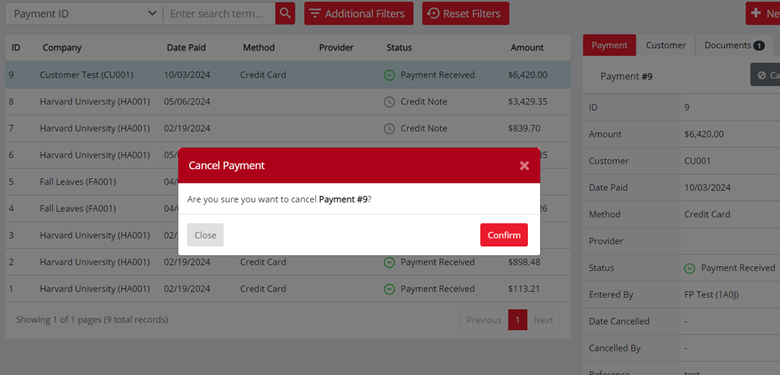Sort by the Method column header
Viewport: 780px width, 375px height.
pyautogui.click(x=259, y=48)
